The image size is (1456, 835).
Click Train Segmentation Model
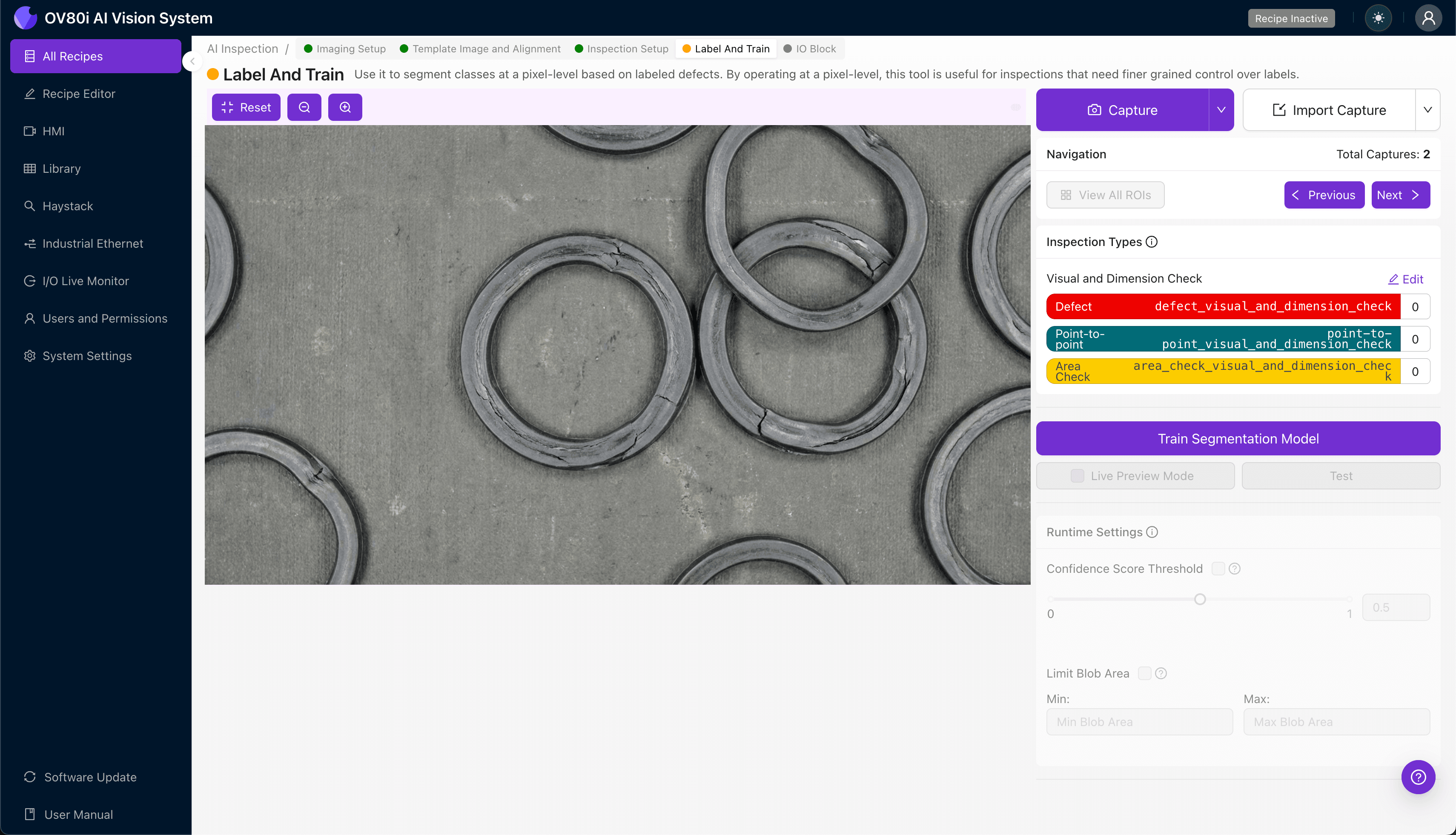tap(1238, 438)
